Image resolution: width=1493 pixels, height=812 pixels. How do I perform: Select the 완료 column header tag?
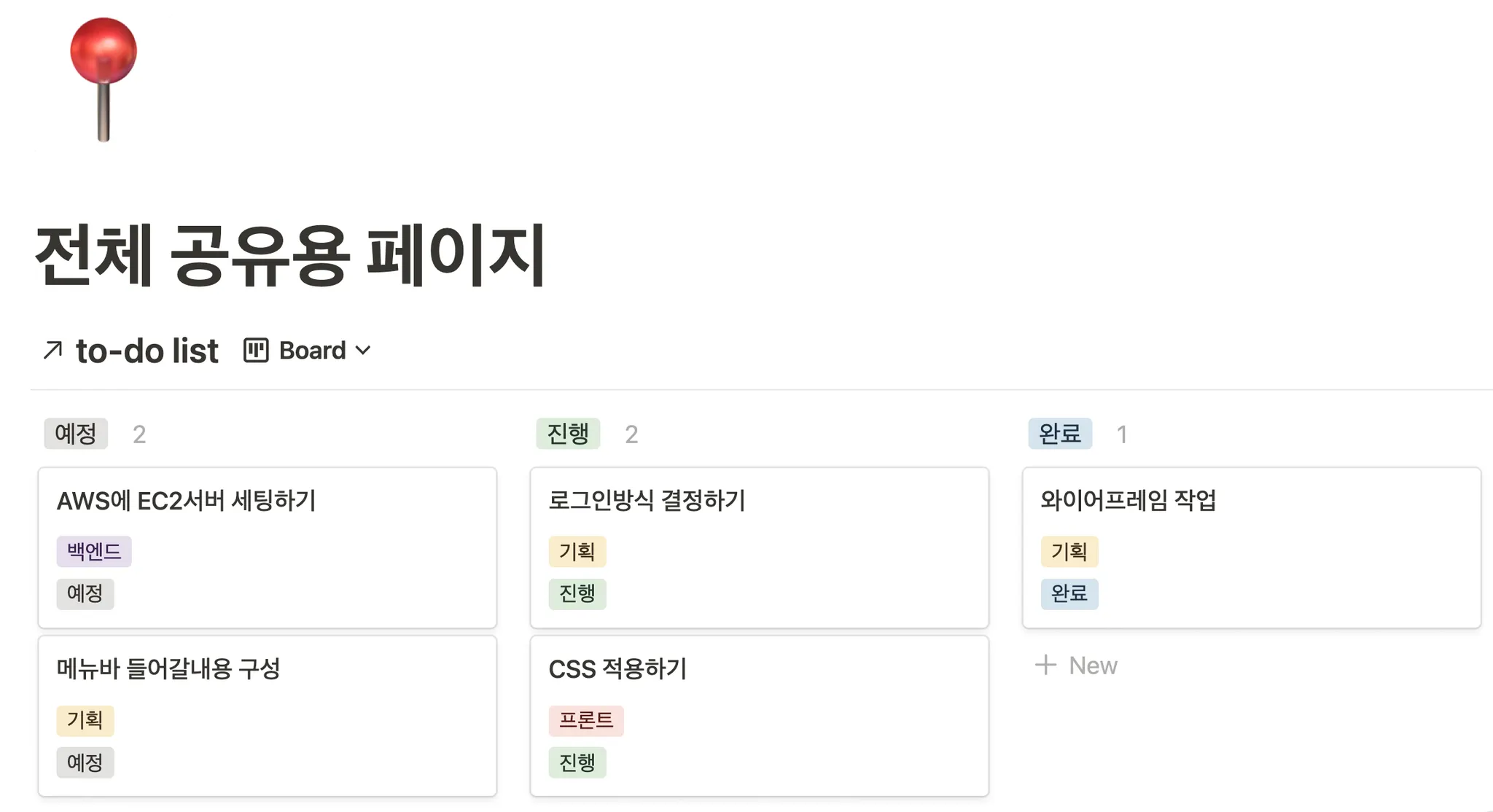(1060, 434)
